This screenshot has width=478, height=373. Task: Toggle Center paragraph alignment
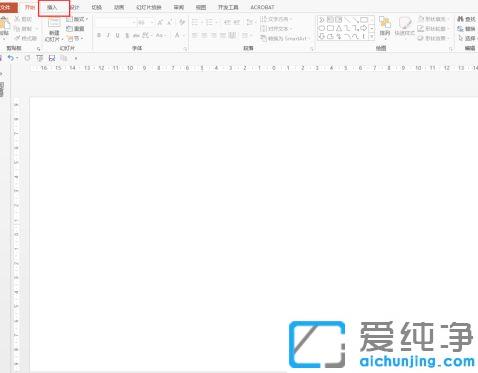[204, 35]
